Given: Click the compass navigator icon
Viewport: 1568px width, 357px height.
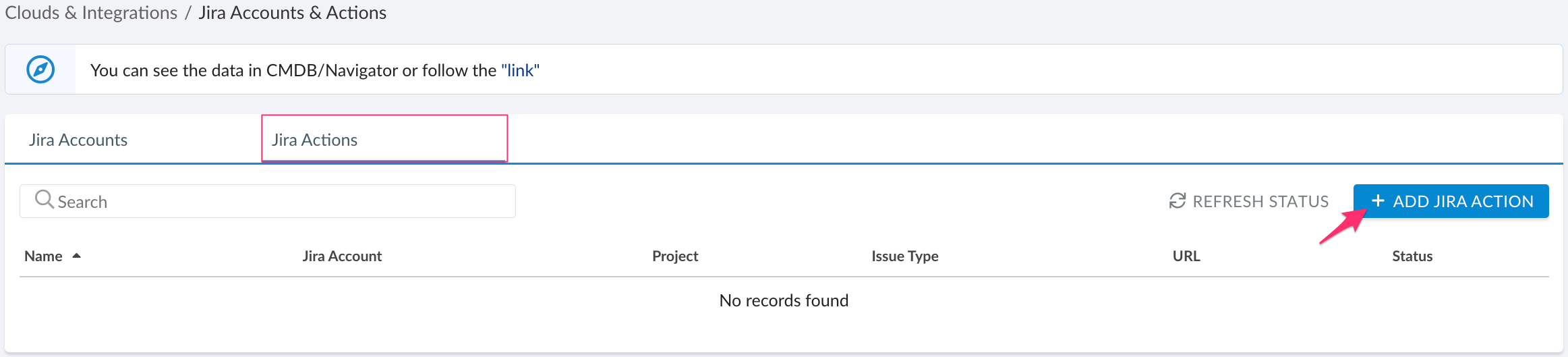Looking at the screenshot, I should (40, 70).
